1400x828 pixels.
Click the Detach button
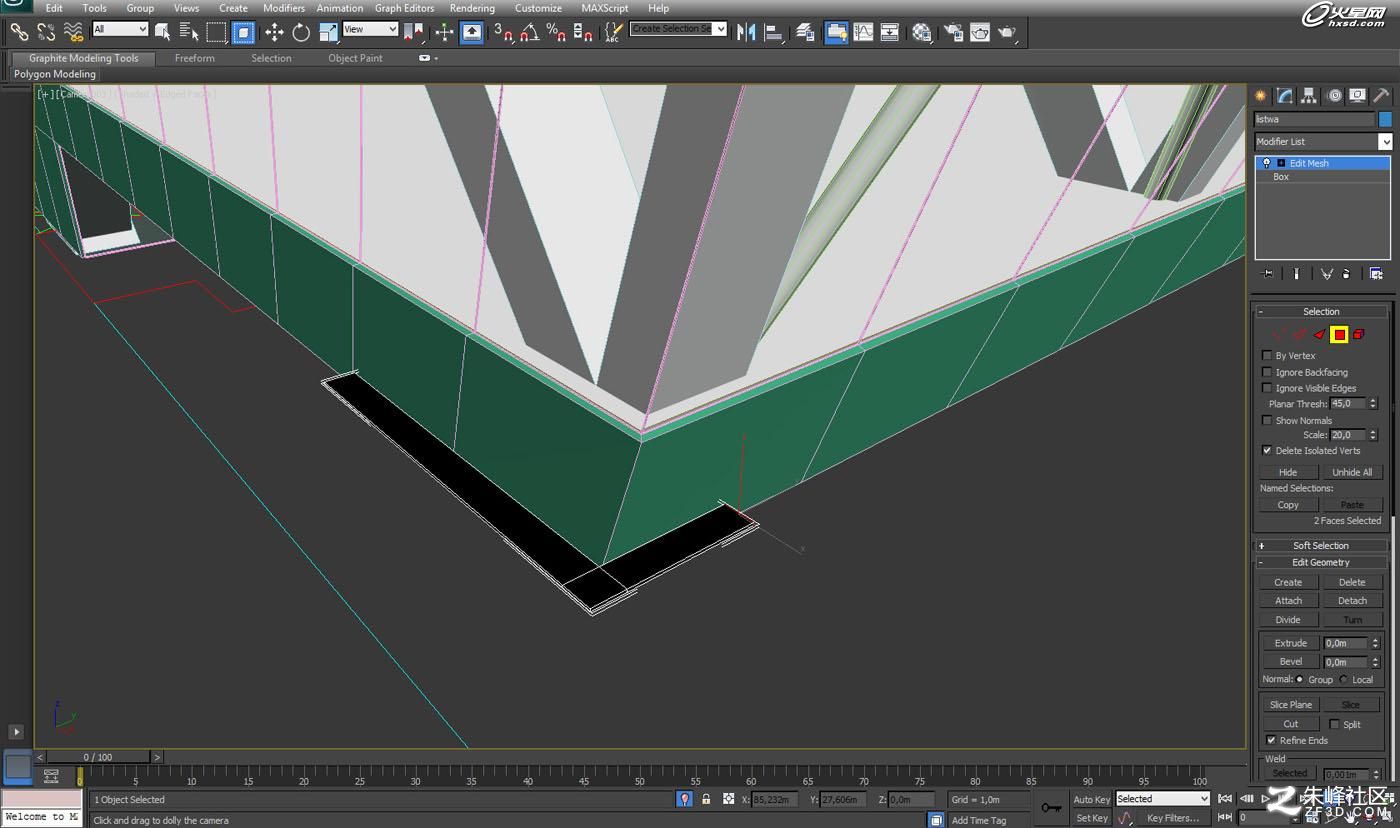pyautogui.click(x=1352, y=601)
